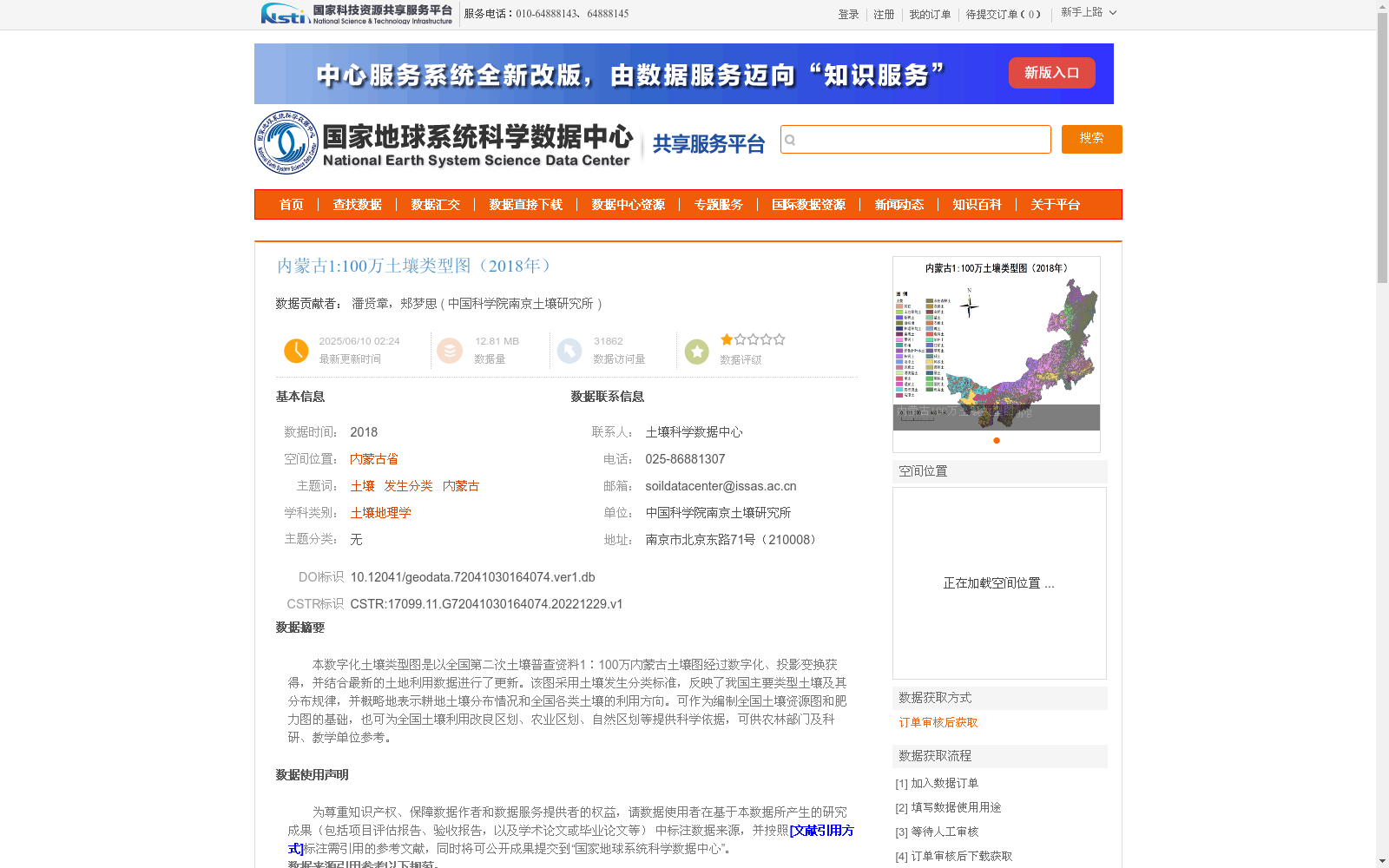Click the 搜索 search button
The height and width of the screenshot is (868, 1389).
pyautogui.click(x=1091, y=139)
